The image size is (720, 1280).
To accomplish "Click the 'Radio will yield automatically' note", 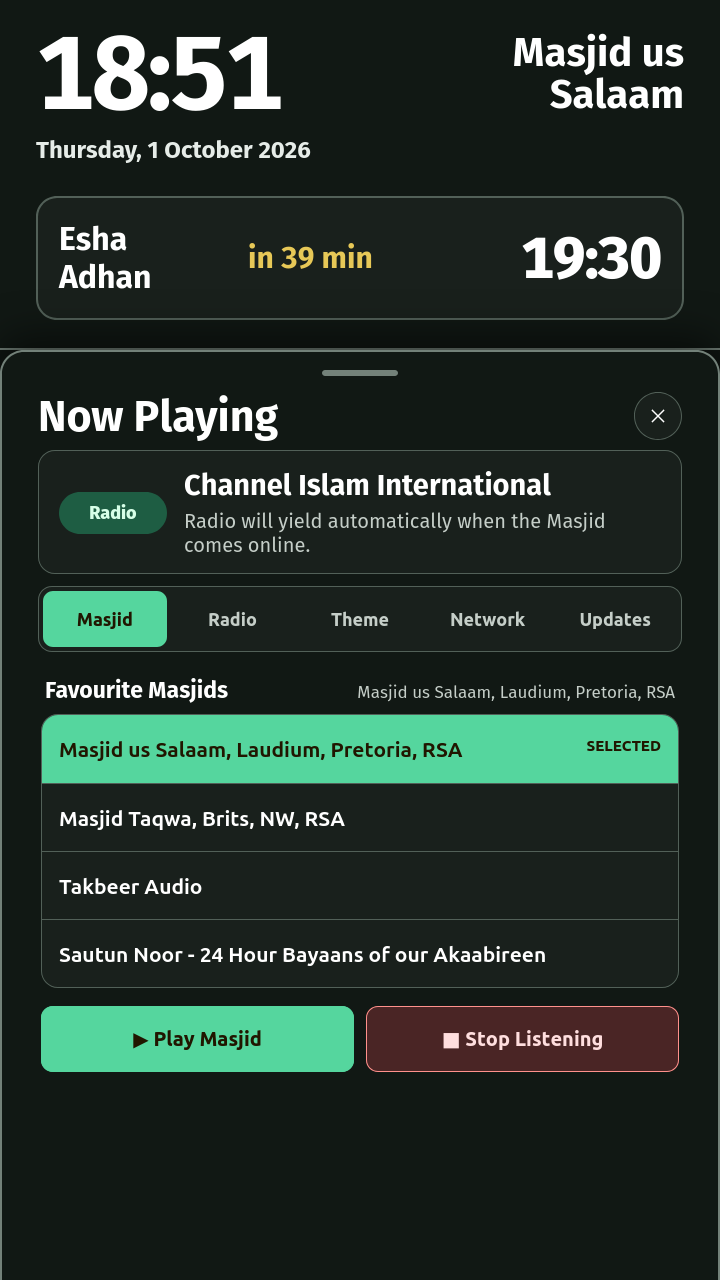I will click(x=395, y=533).
